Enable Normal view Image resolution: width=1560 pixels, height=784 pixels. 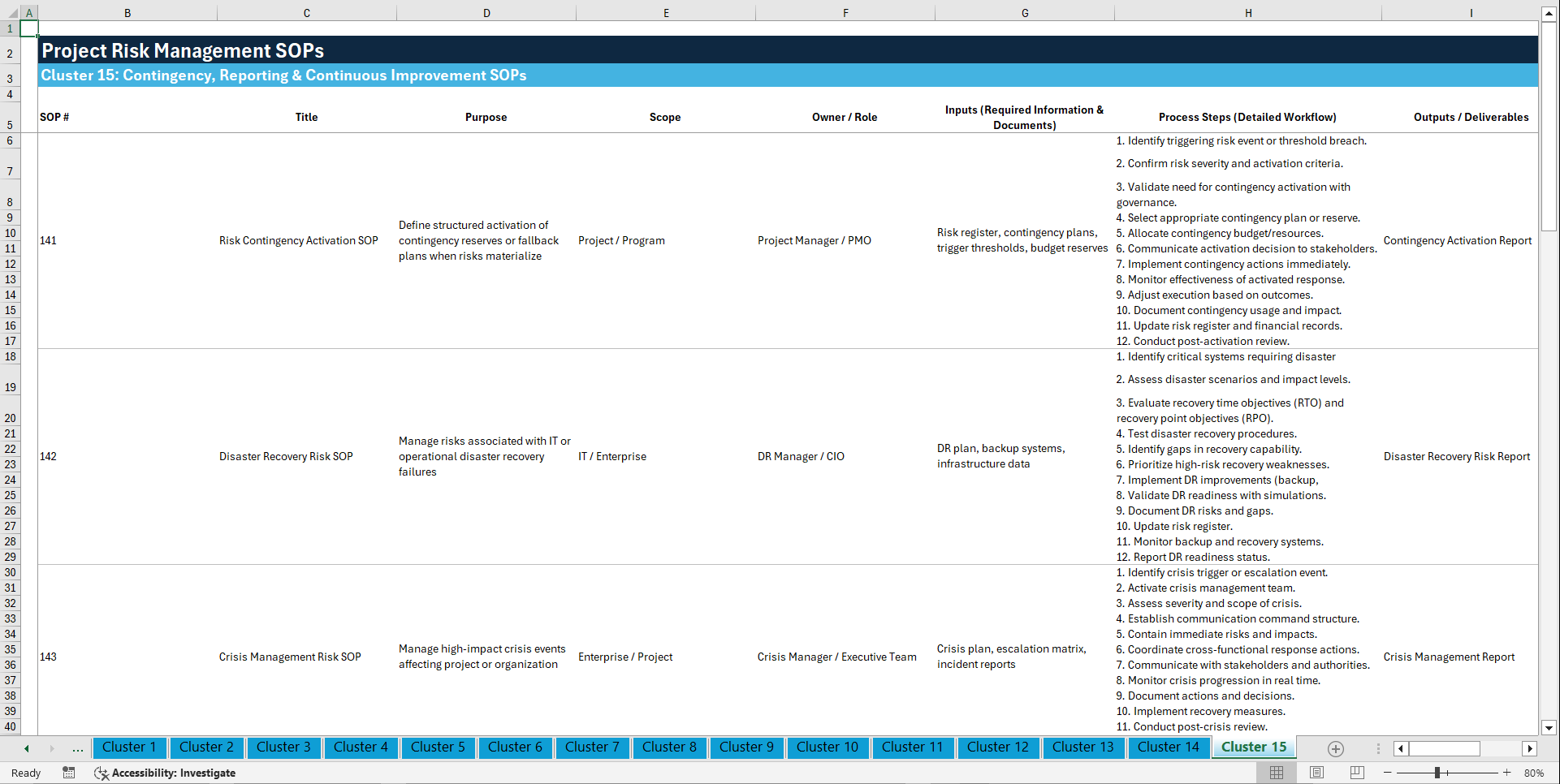(1276, 773)
